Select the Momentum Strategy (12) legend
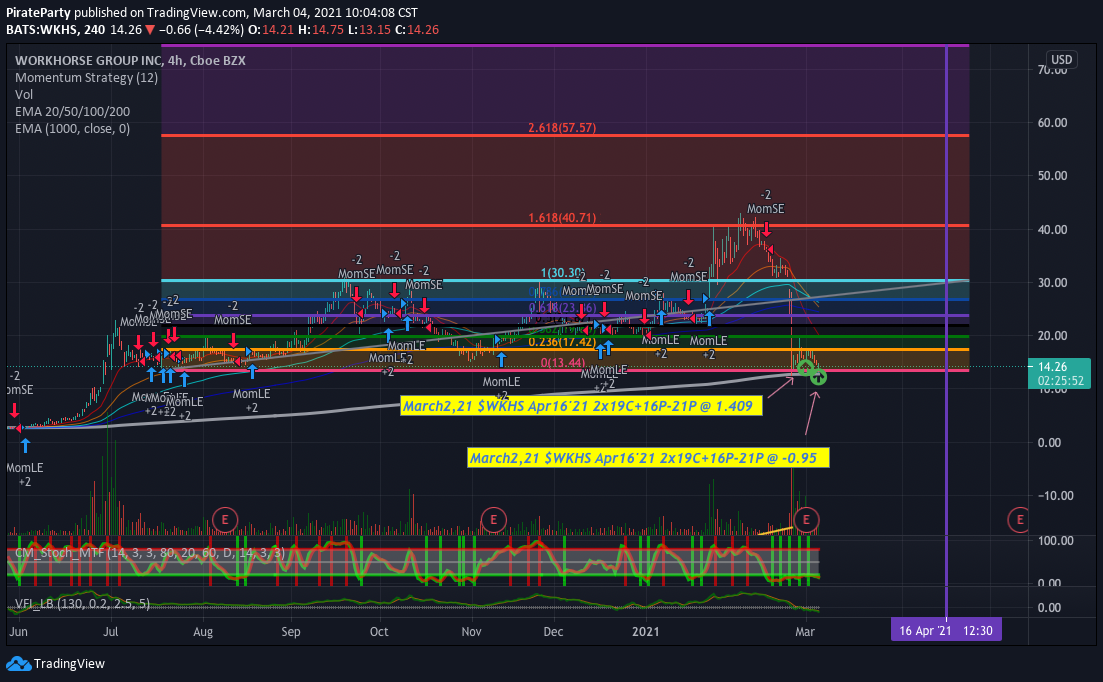1103x682 pixels. click(x=87, y=77)
